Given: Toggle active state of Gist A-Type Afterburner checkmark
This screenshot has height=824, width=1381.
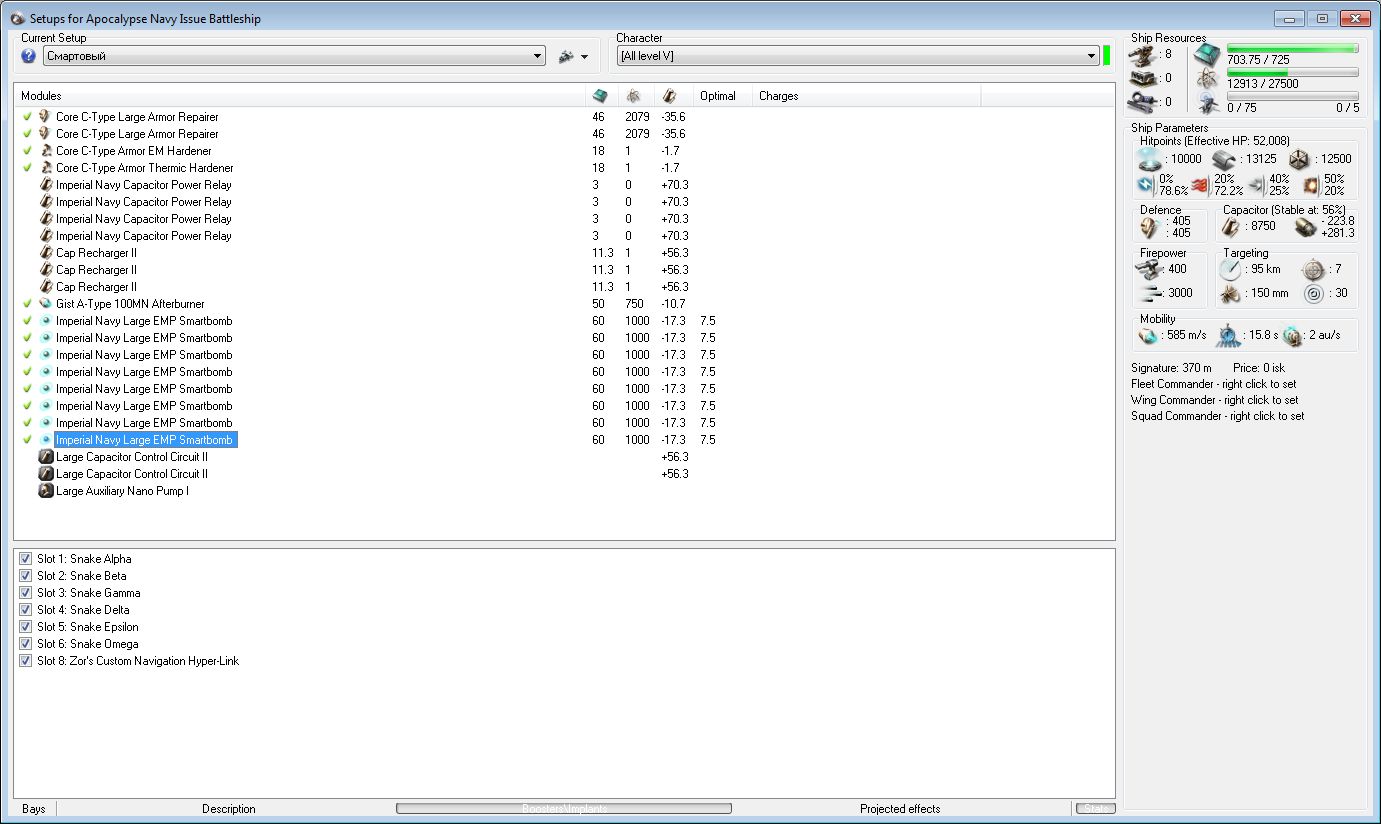Looking at the screenshot, I should [x=27, y=304].
